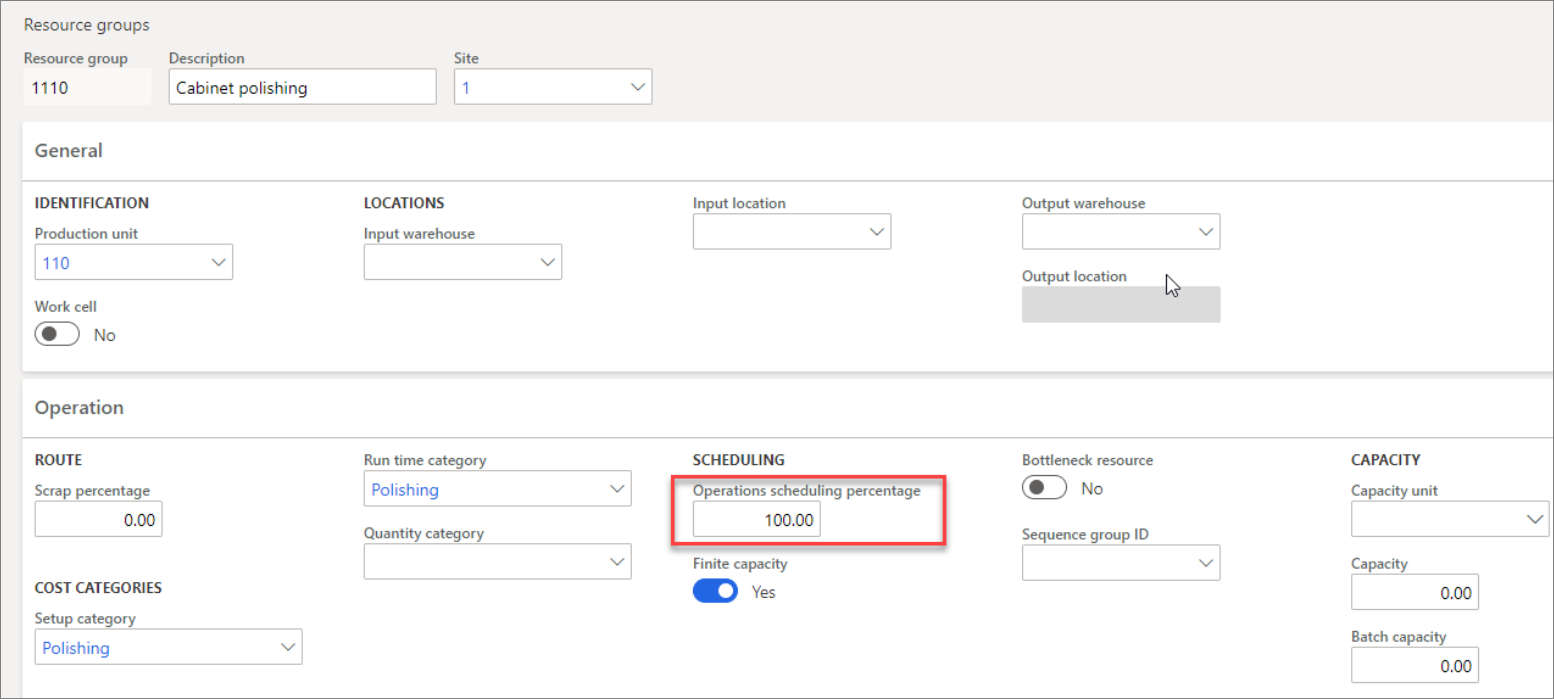Click the Scrap percentage field
The height and width of the screenshot is (699, 1554).
pyautogui.click(x=98, y=519)
